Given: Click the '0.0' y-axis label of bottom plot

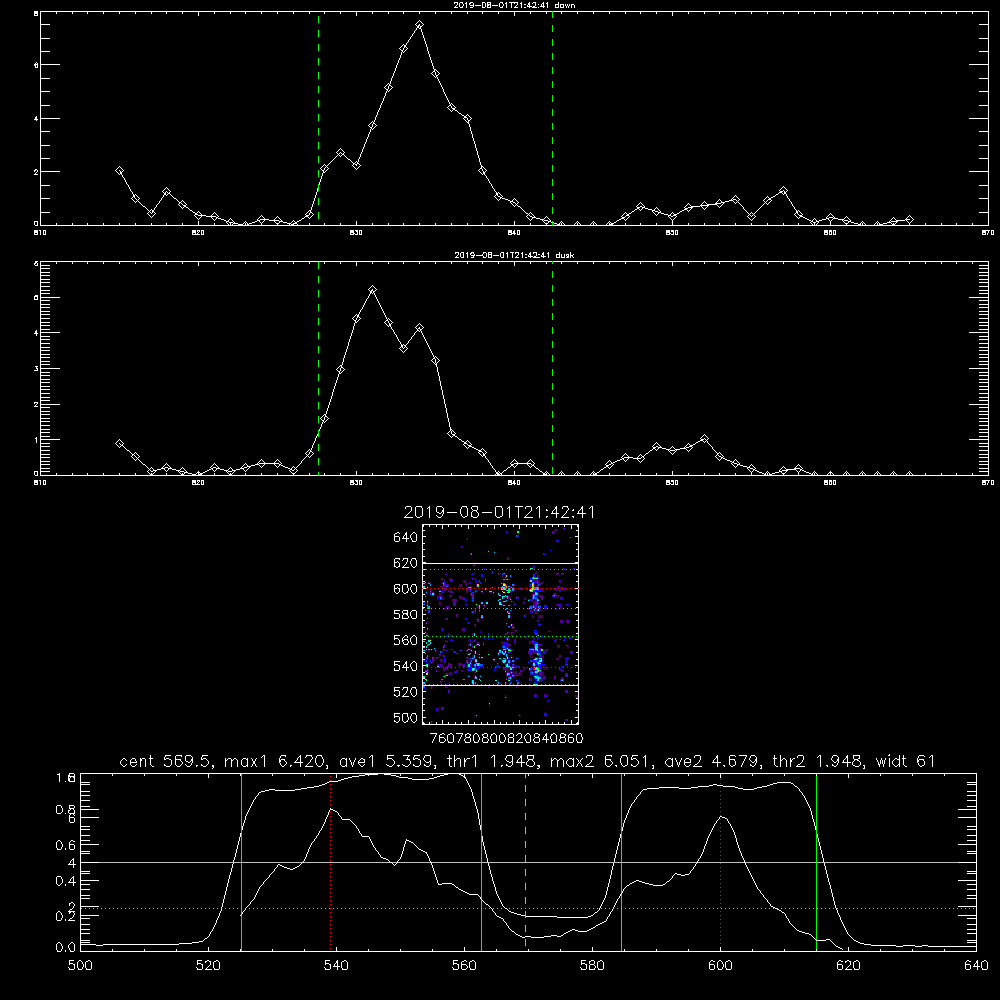Looking at the screenshot, I should coord(66,947).
